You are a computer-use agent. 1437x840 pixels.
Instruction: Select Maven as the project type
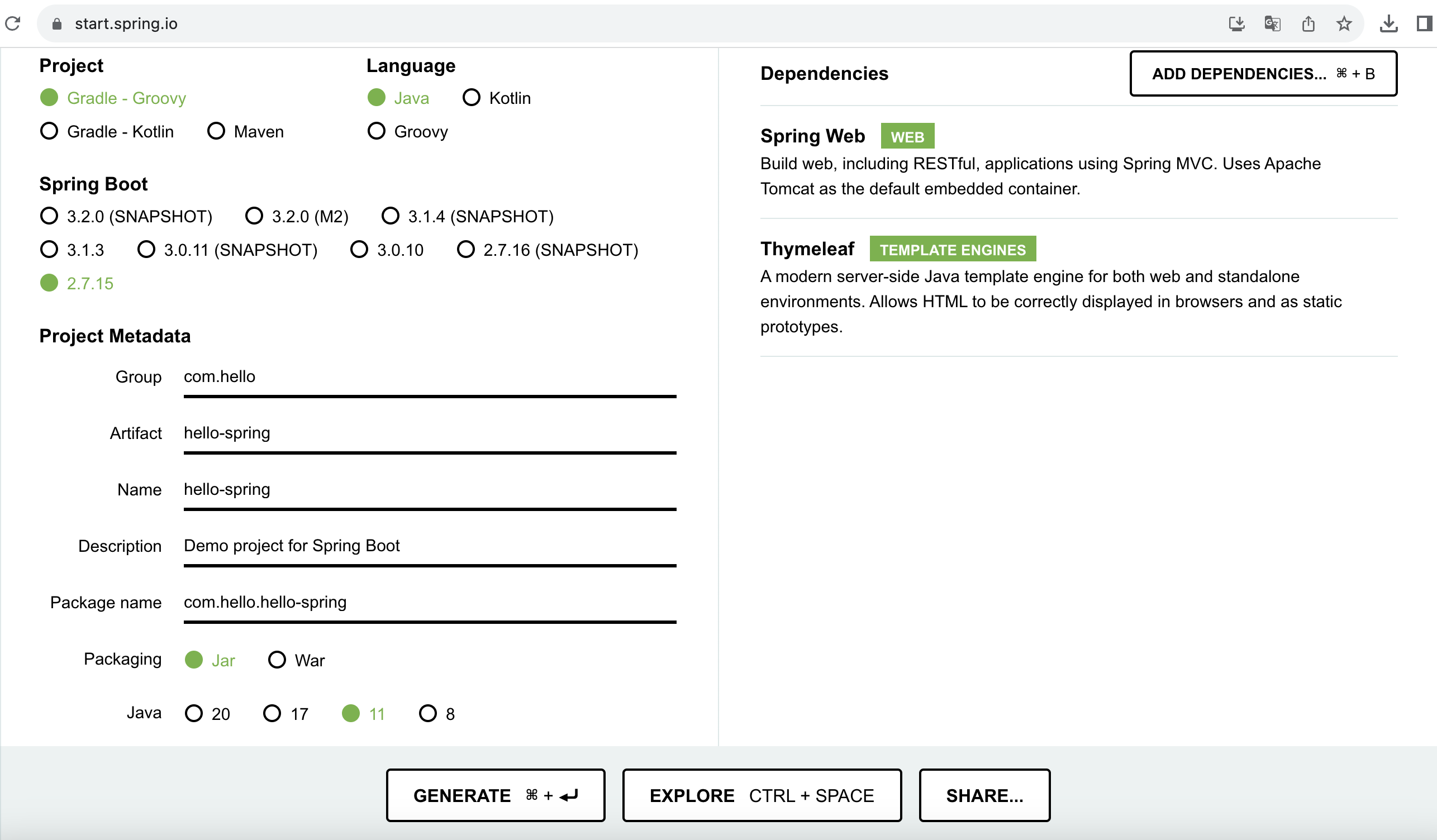pyautogui.click(x=245, y=131)
